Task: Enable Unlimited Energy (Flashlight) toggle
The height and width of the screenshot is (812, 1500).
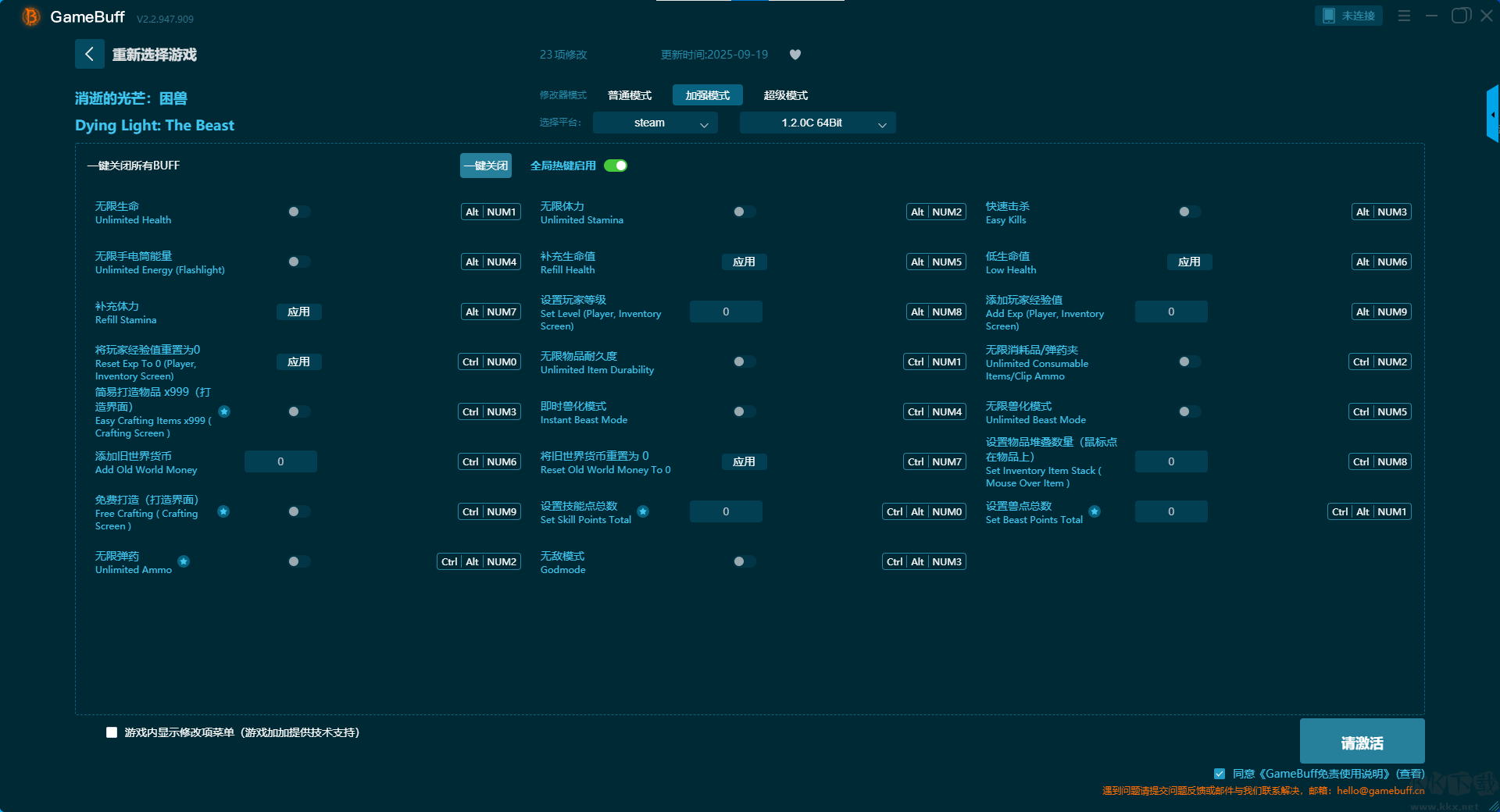Action: tap(298, 262)
